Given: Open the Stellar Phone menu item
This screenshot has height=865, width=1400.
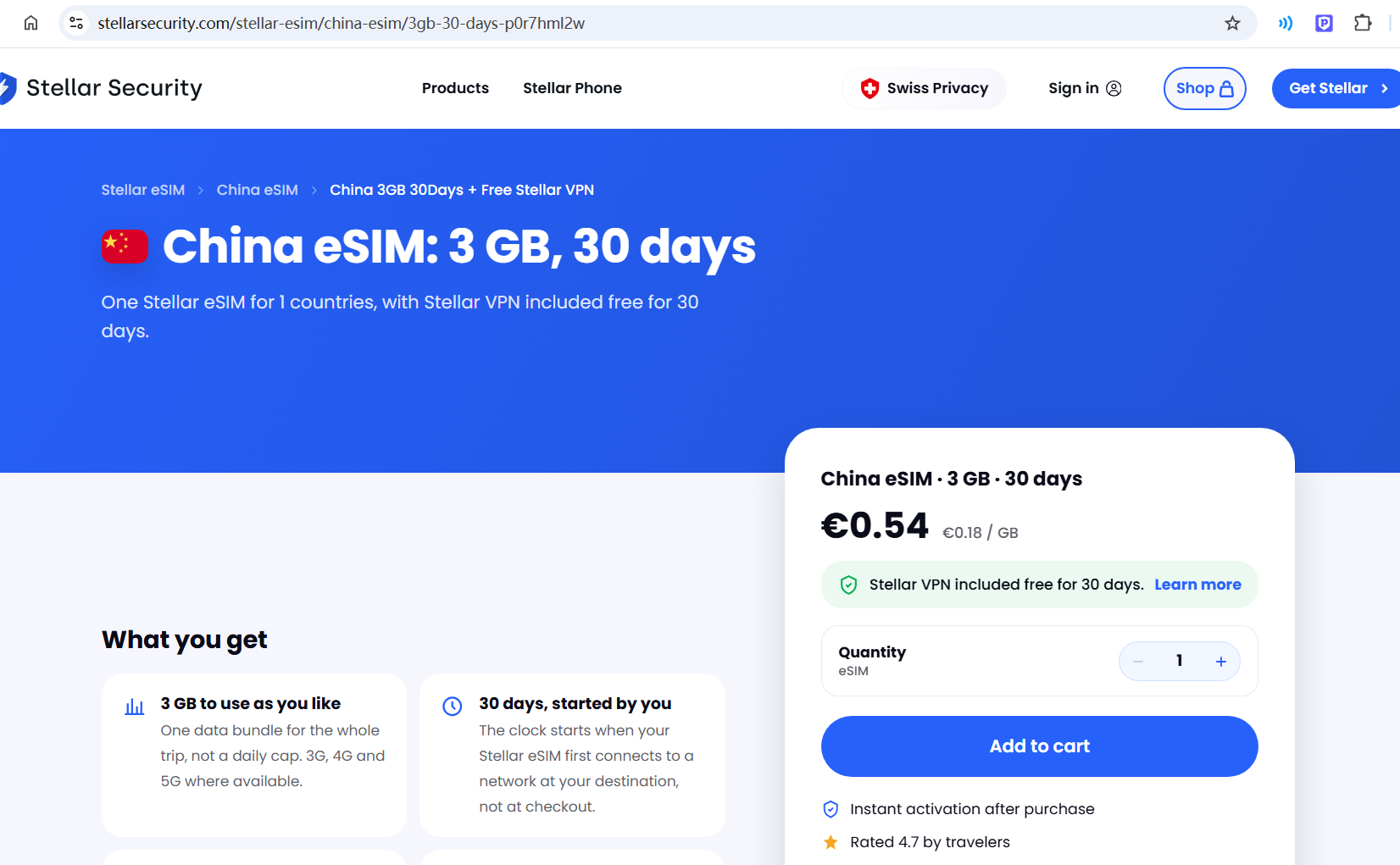Looking at the screenshot, I should pos(572,88).
